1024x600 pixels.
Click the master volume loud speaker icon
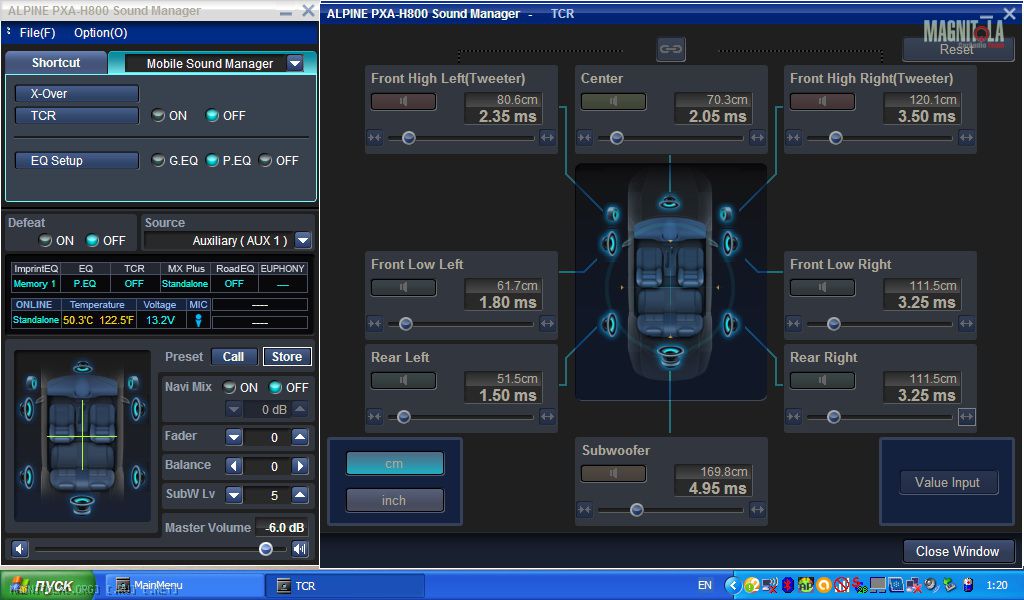click(x=300, y=549)
